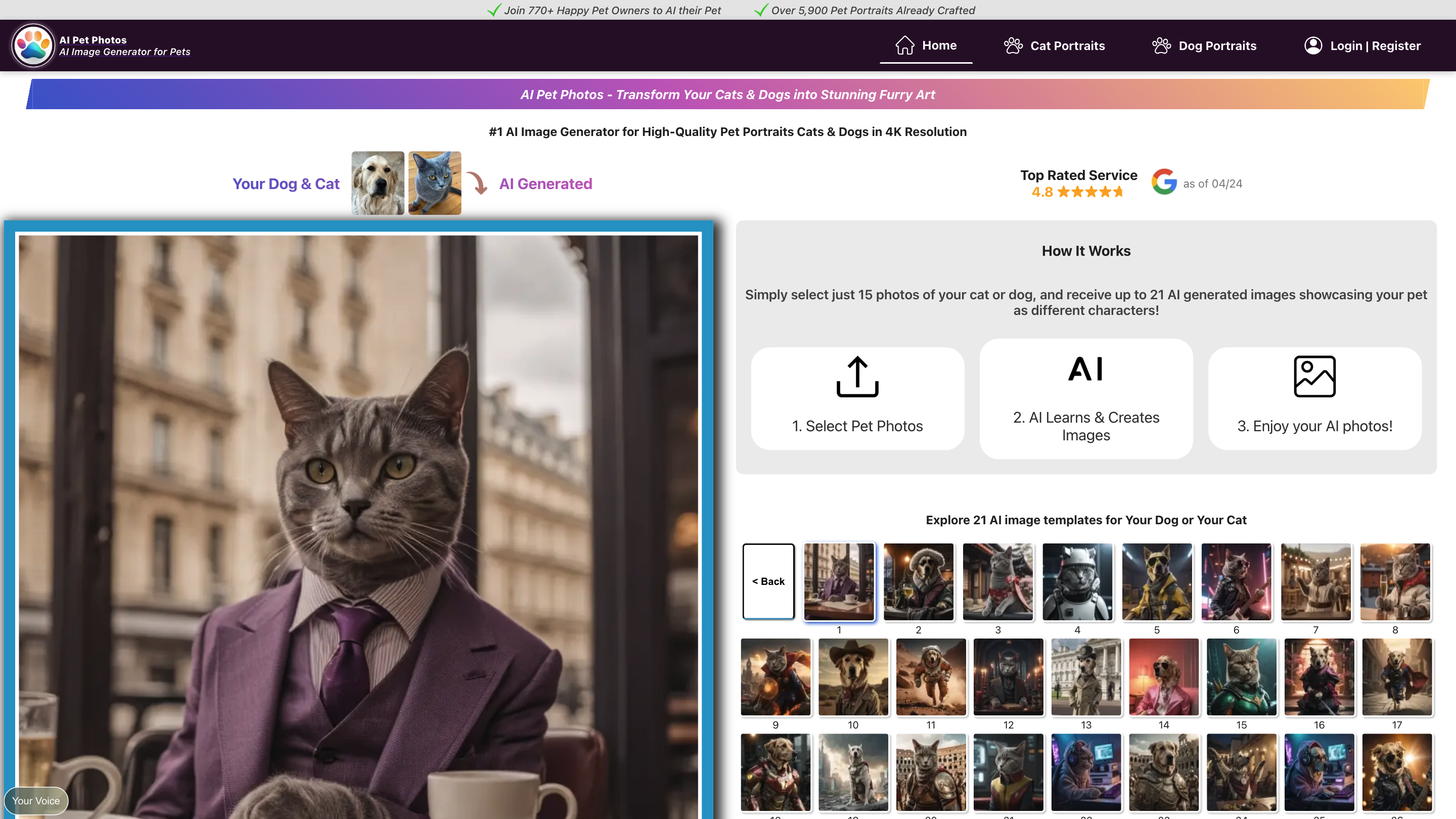Open the Your Voice feedback widget
The width and height of the screenshot is (1456, 819).
click(35, 800)
